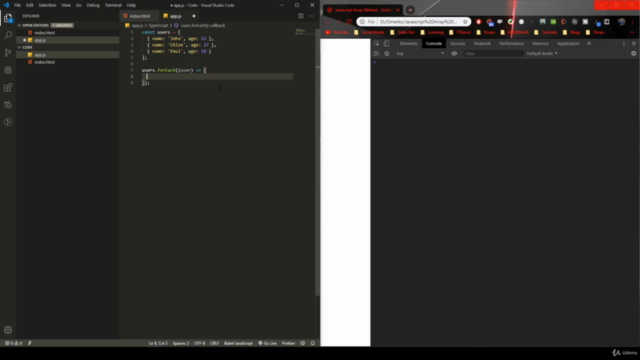Viewport: 640px width, 360px height.
Task: Click the split editor icon
Action: pos(300,16)
